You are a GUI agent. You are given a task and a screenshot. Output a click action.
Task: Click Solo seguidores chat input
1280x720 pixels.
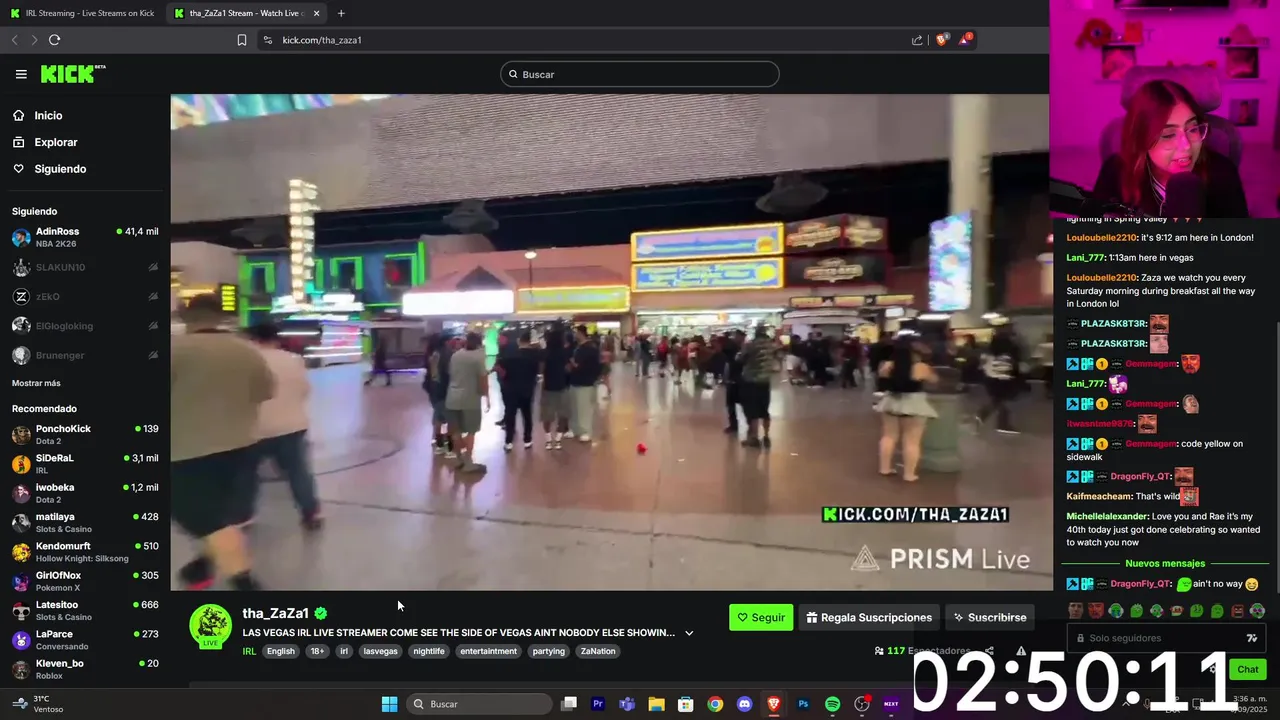[x=1165, y=638]
